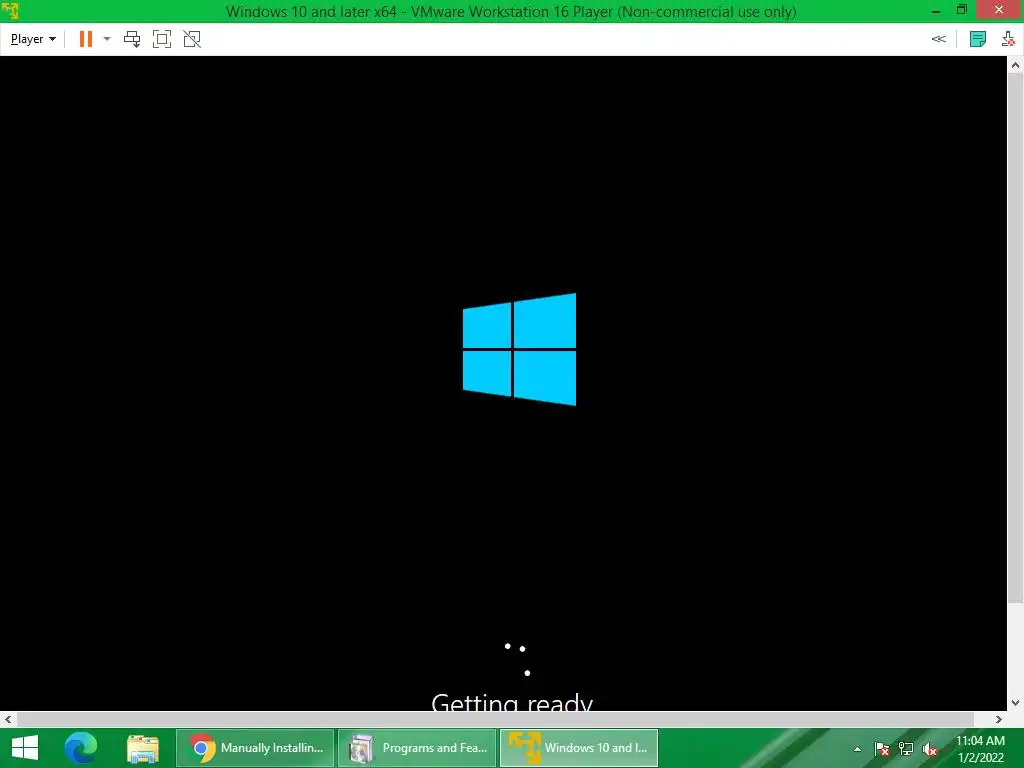Enter full screen mode

(x=162, y=39)
